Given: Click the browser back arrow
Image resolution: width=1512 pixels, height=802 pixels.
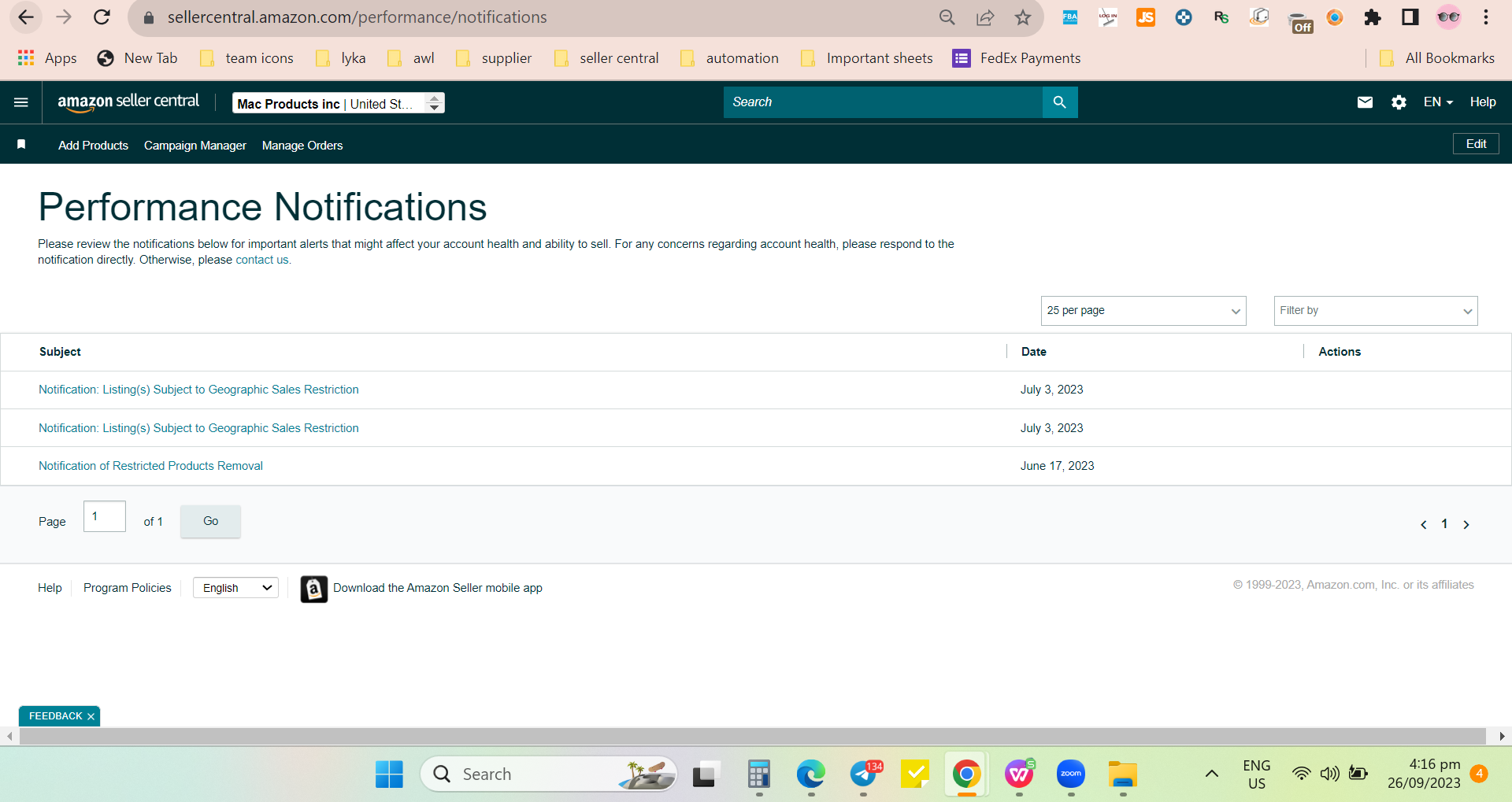Looking at the screenshot, I should pyautogui.click(x=26, y=17).
